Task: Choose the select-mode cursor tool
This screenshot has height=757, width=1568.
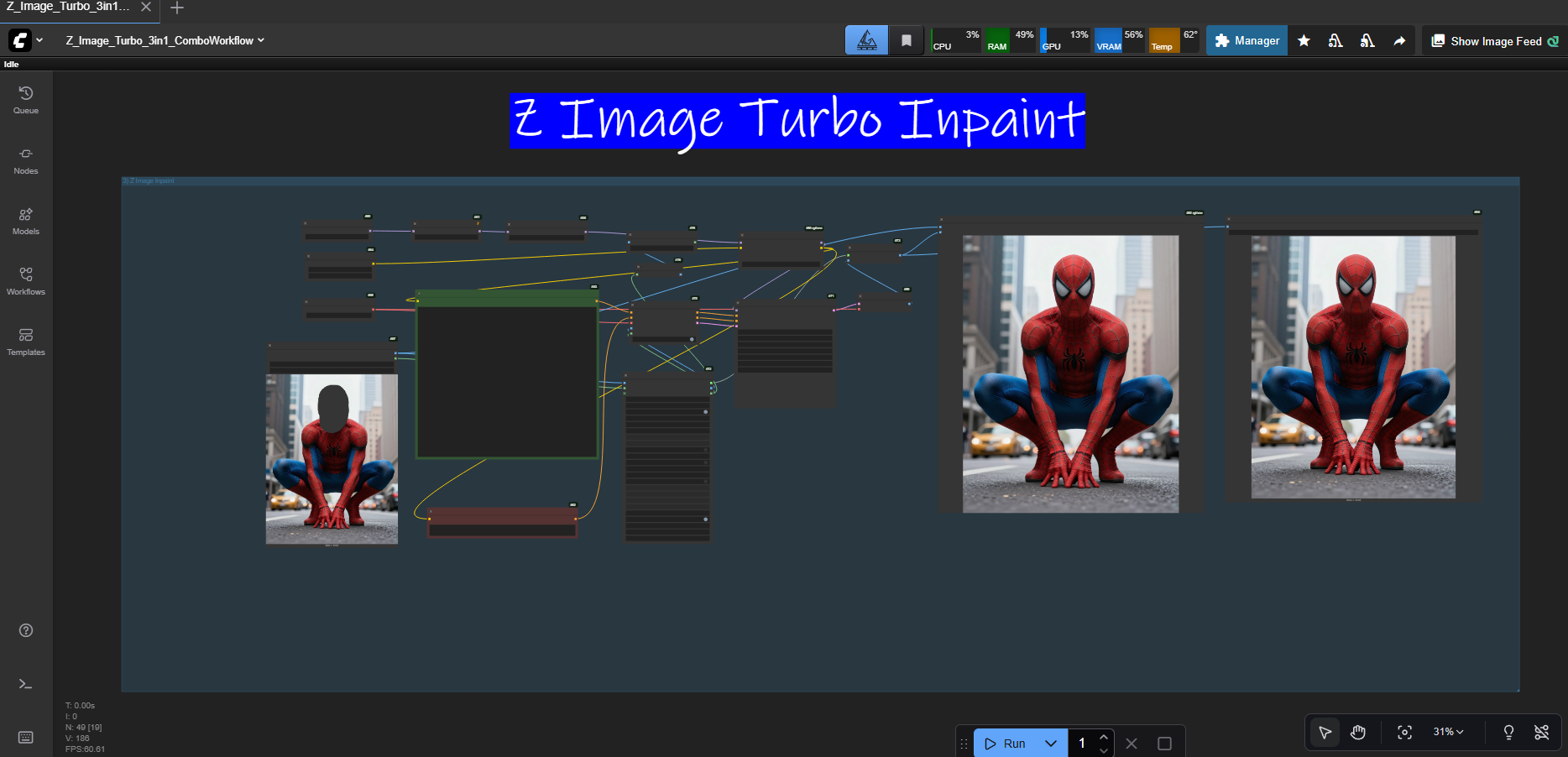Action: (1325, 733)
